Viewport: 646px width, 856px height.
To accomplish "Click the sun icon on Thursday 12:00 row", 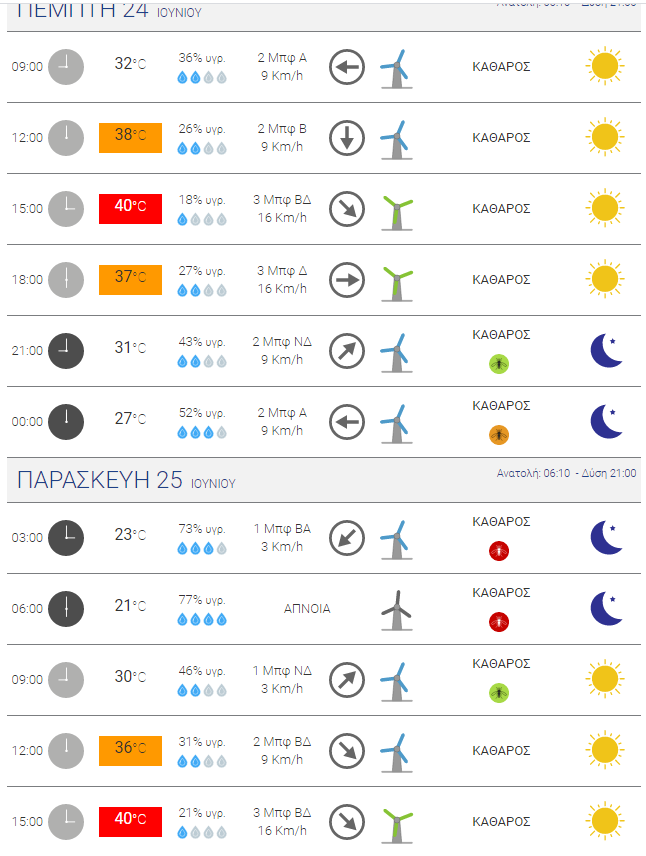I will coord(605,137).
